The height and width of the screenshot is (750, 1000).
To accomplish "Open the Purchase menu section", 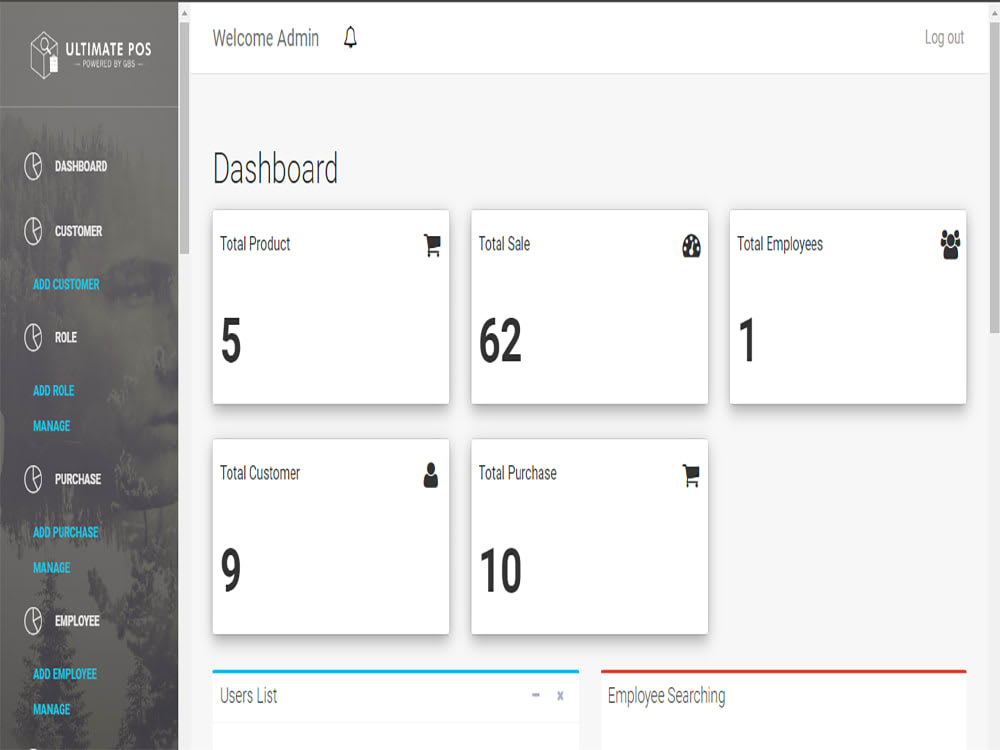I will pyautogui.click(x=78, y=479).
